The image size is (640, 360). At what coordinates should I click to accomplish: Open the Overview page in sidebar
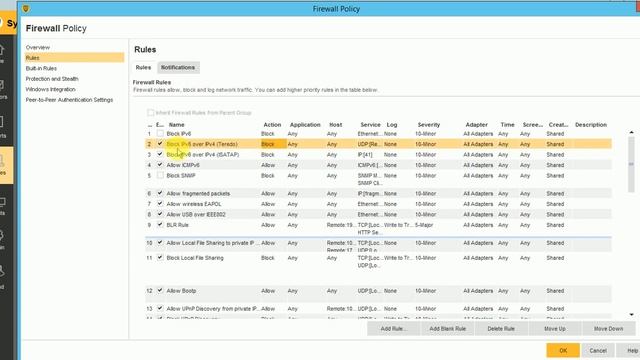point(38,47)
